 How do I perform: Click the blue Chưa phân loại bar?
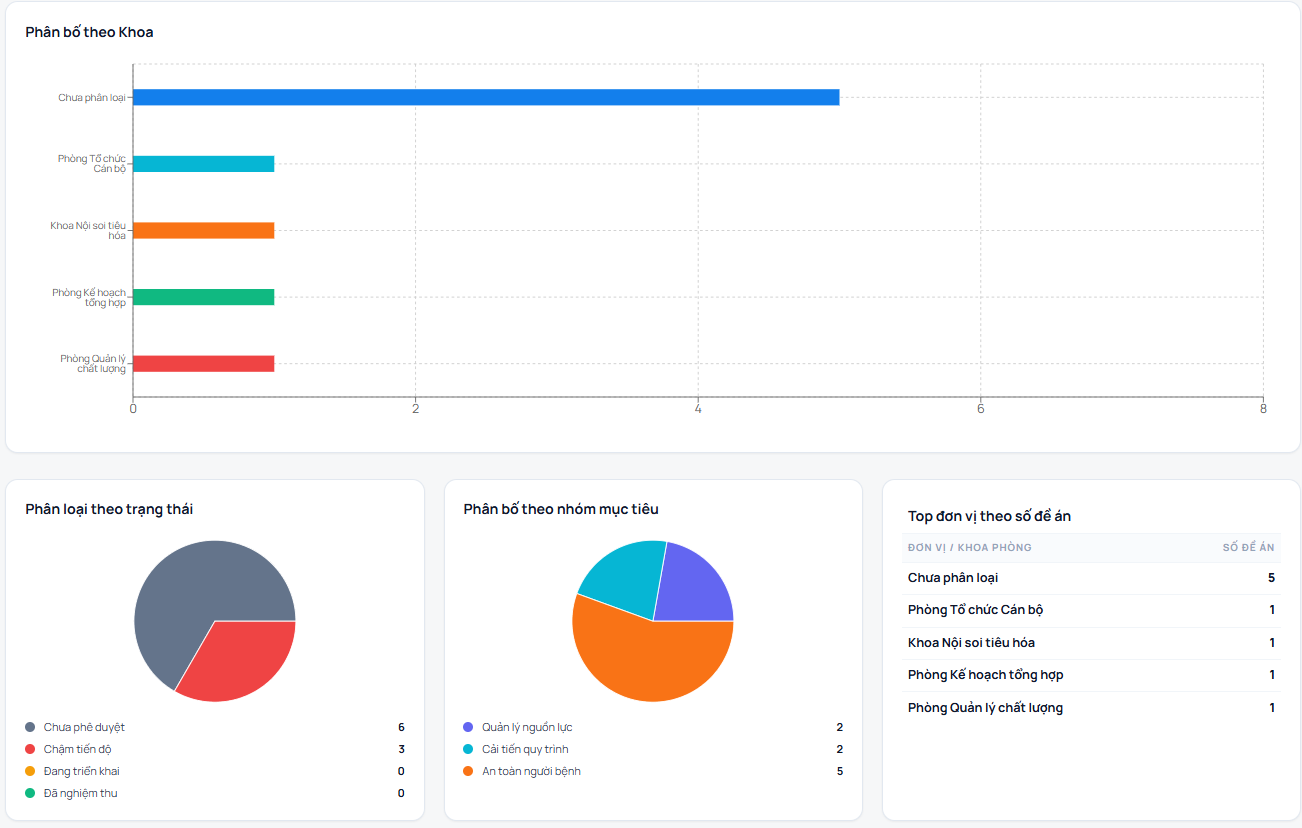(486, 97)
